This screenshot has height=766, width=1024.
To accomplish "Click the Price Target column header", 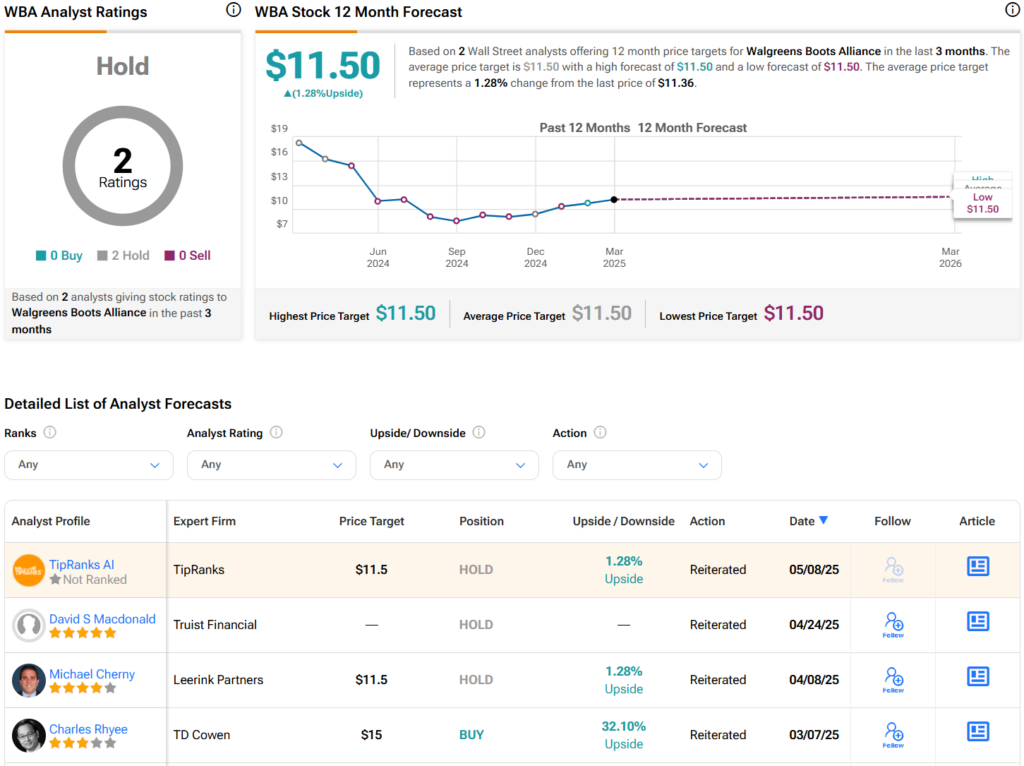I will coord(372,521).
